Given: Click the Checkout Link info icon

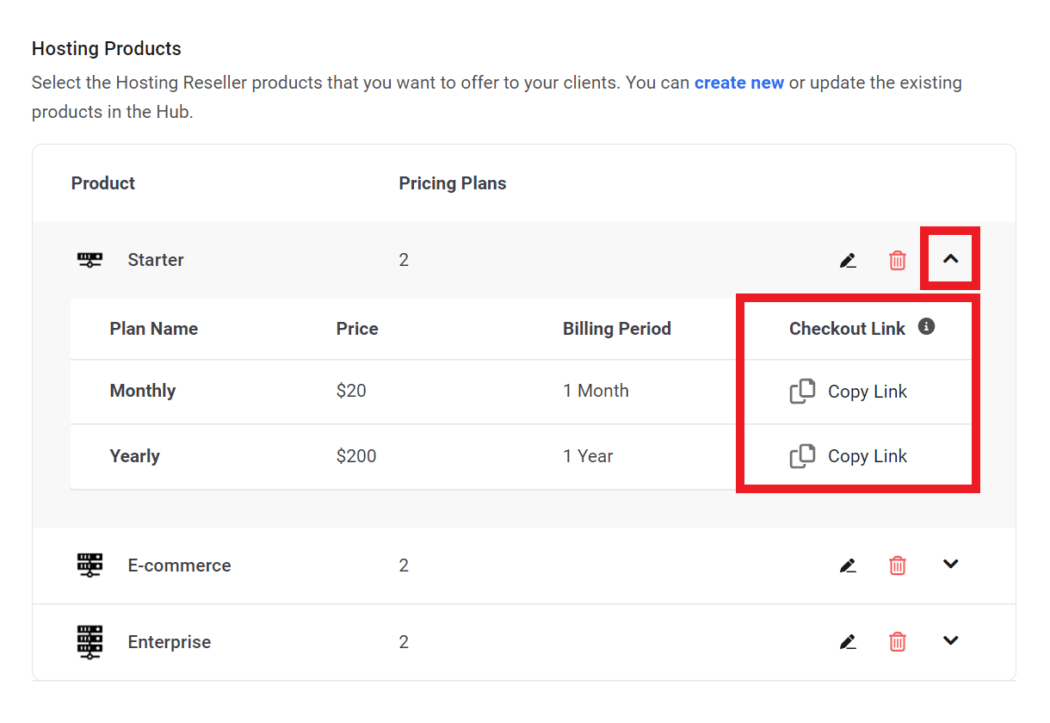Looking at the screenshot, I should click(x=926, y=327).
